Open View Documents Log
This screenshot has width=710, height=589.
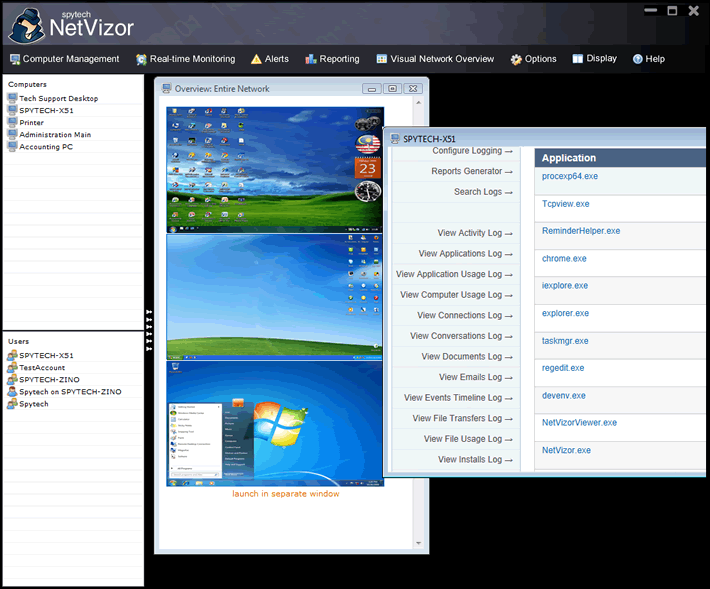[467, 357]
